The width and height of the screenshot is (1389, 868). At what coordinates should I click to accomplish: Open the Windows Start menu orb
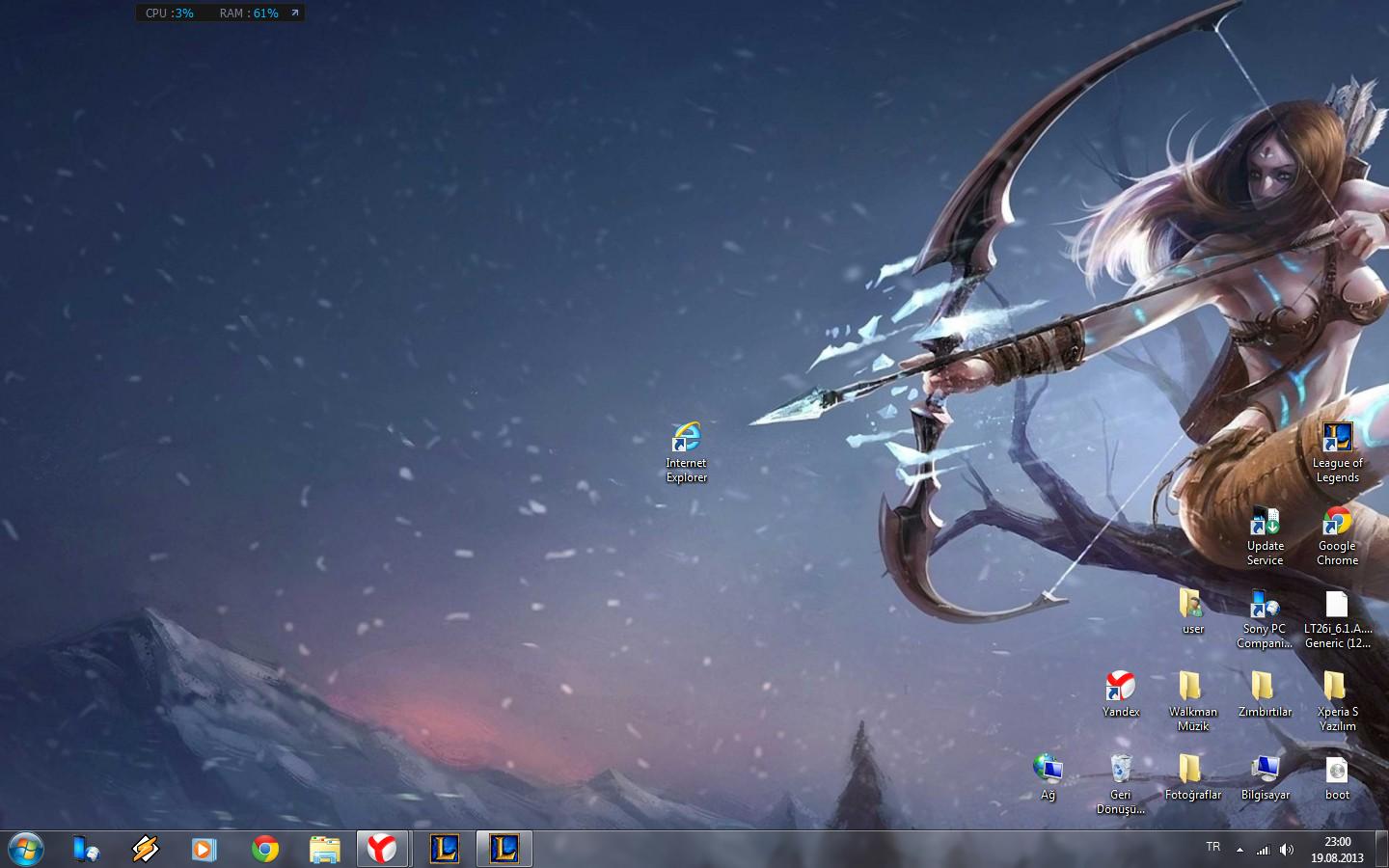(x=26, y=849)
